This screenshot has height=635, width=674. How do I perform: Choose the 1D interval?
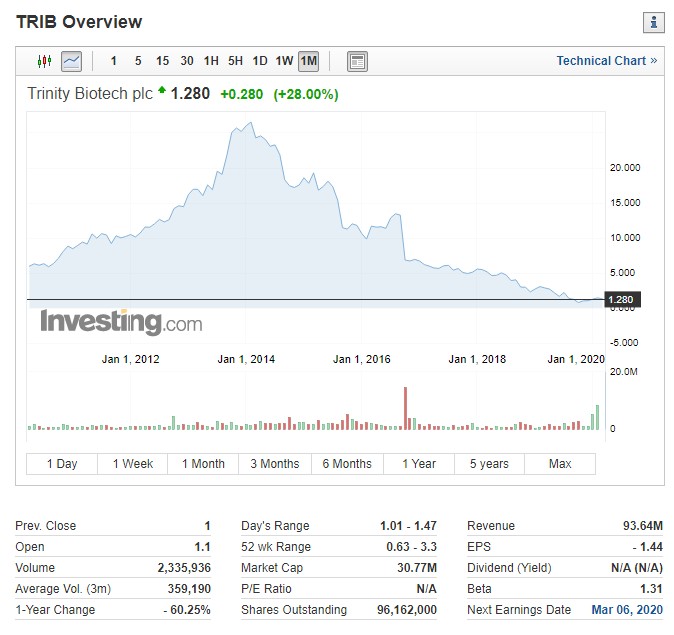click(x=260, y=61)
